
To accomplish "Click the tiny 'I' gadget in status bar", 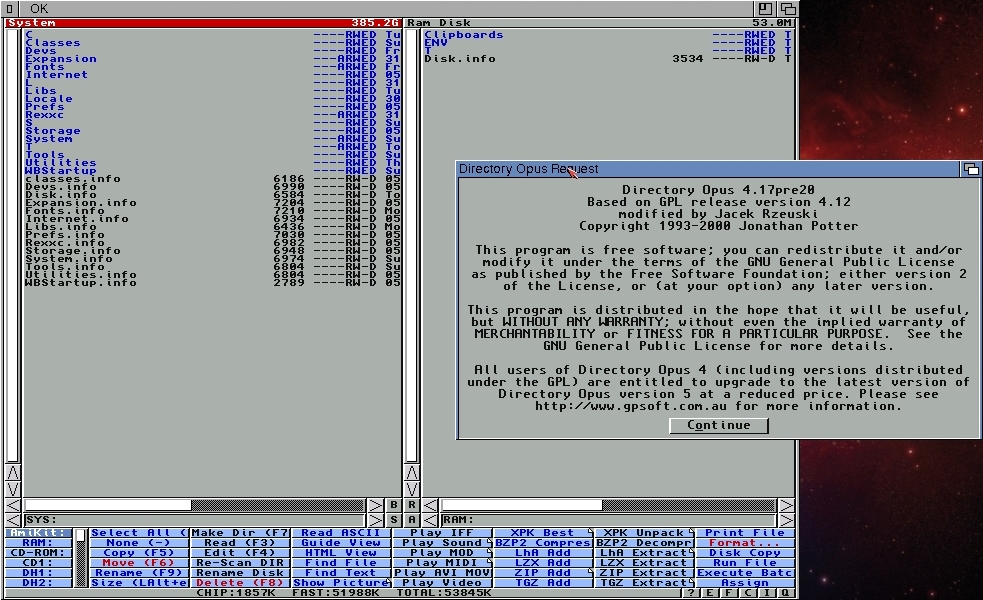I will pyautogui.click(x=767, y=592).
